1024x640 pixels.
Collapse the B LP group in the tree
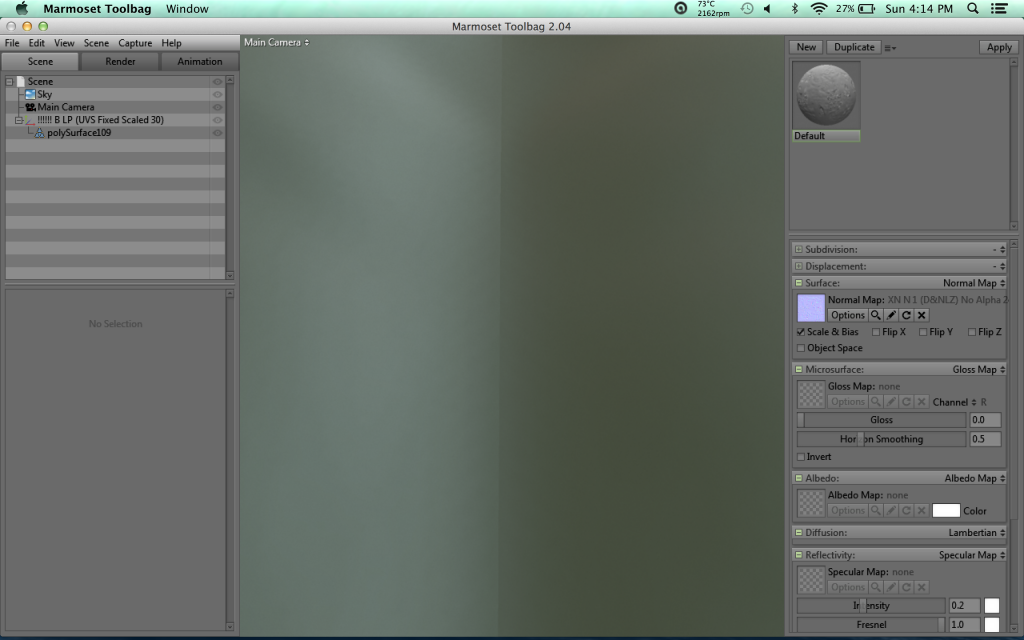pos(18,120)
